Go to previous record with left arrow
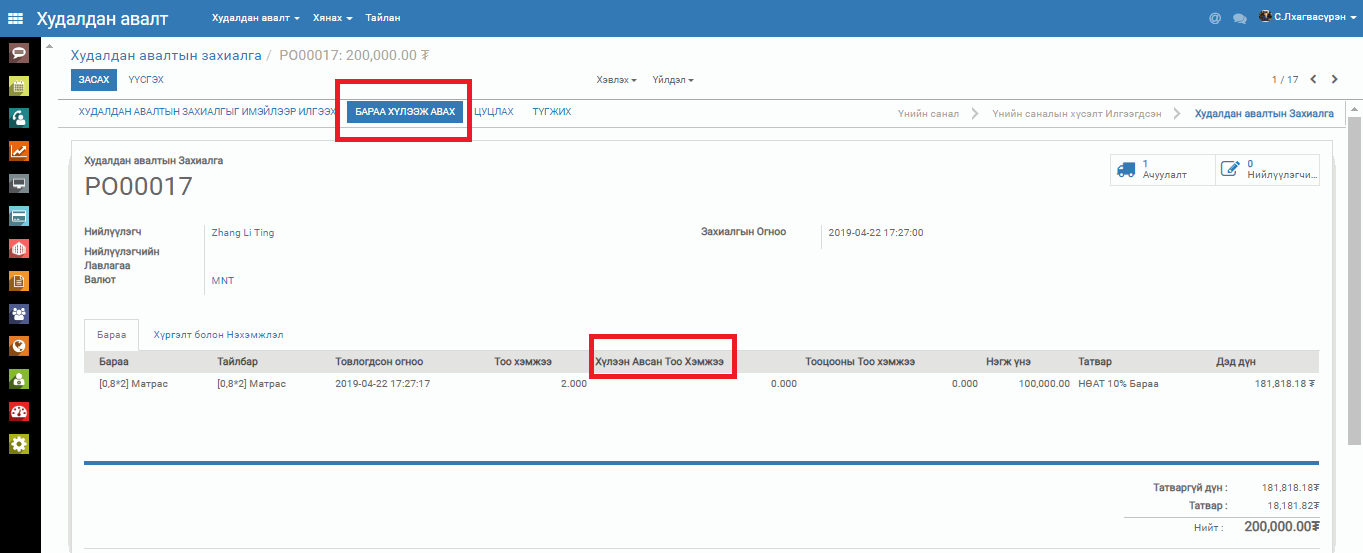This screenshot has height=553, width=1363. click(1313, 79)
